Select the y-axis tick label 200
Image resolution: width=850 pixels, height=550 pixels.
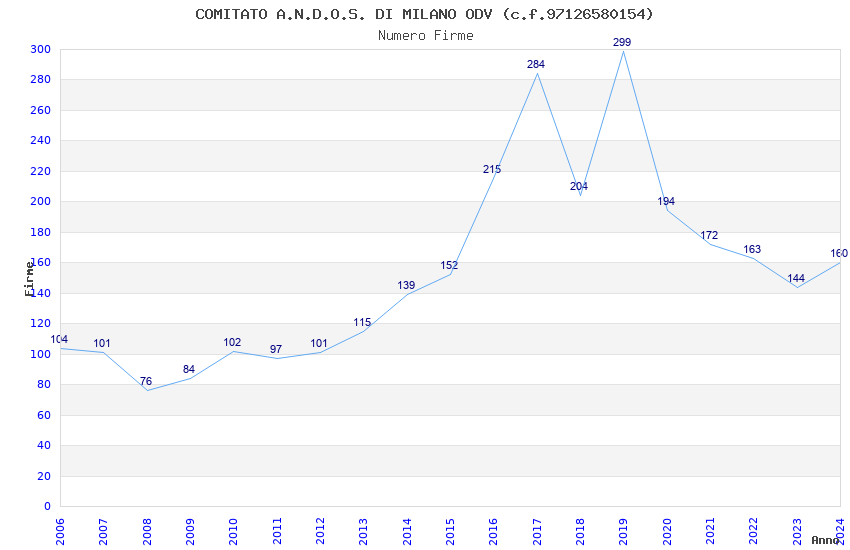point(41,202)
